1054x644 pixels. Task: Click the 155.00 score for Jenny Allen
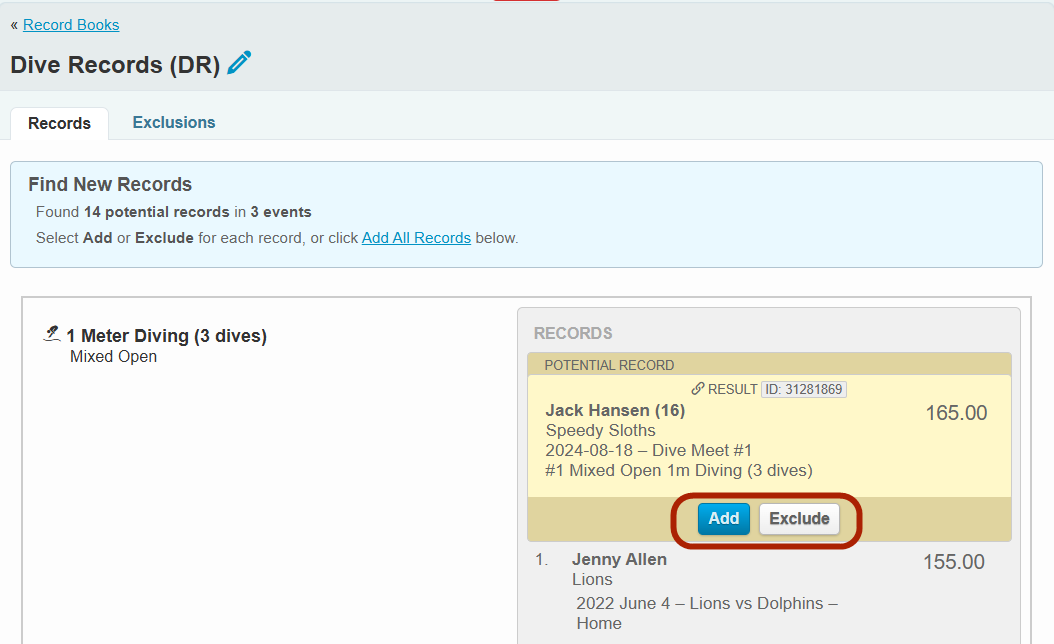click(953, 562)
